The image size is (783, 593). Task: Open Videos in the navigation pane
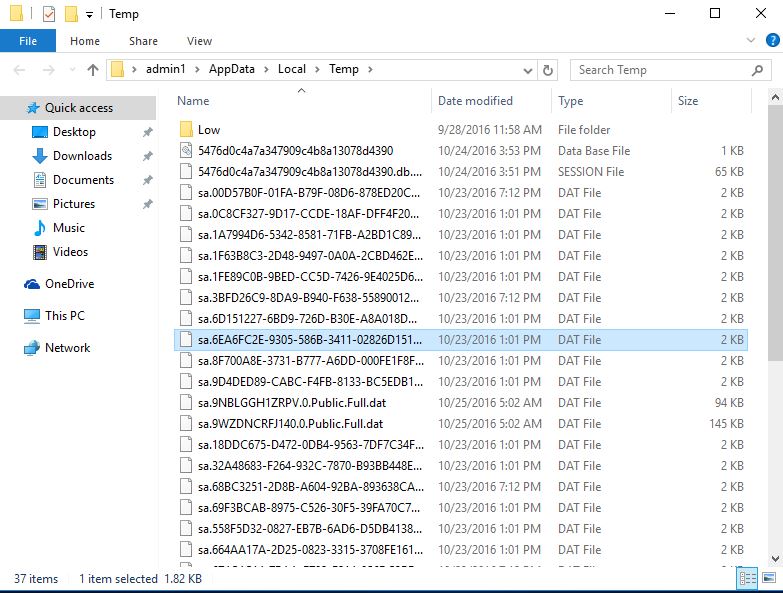point(70,252)
